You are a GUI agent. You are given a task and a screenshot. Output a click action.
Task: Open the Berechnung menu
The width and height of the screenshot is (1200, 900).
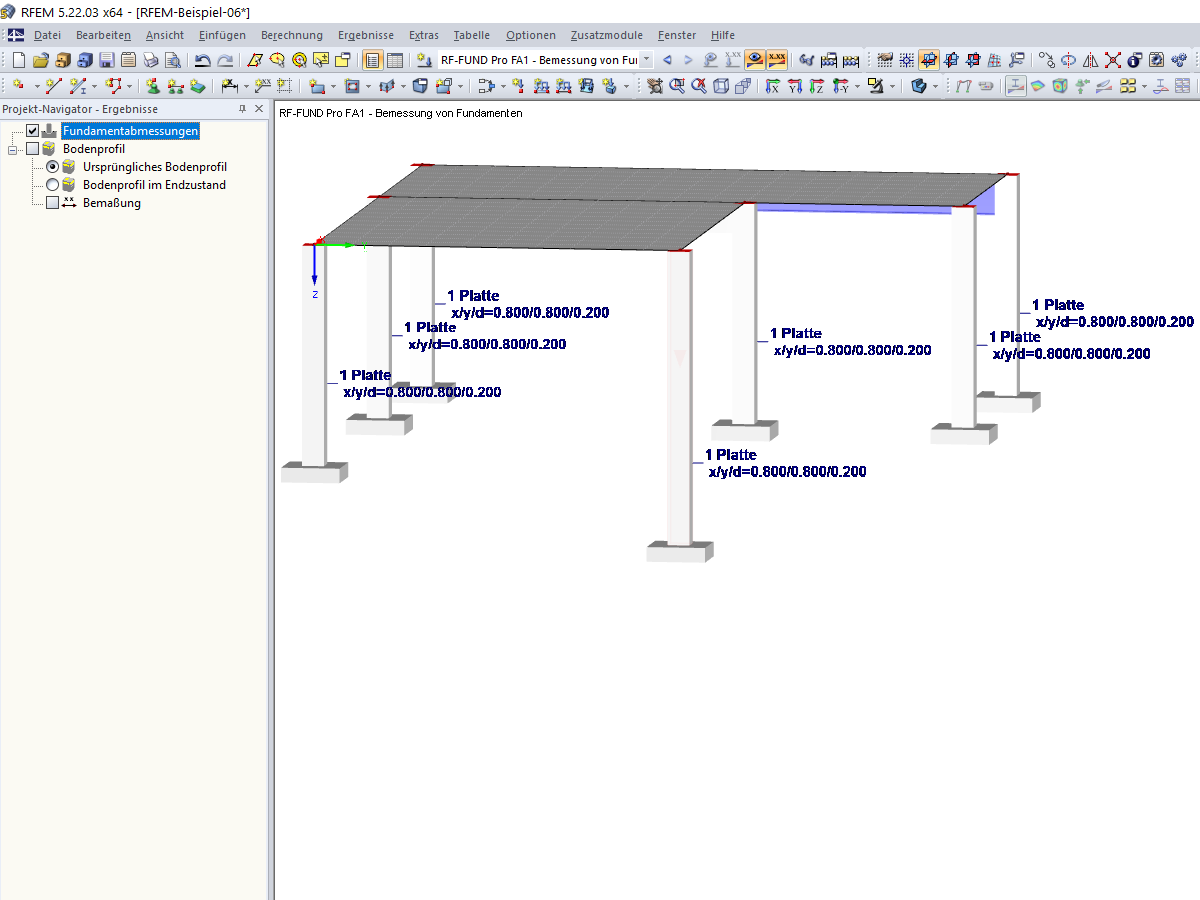[x=292, y=35]
